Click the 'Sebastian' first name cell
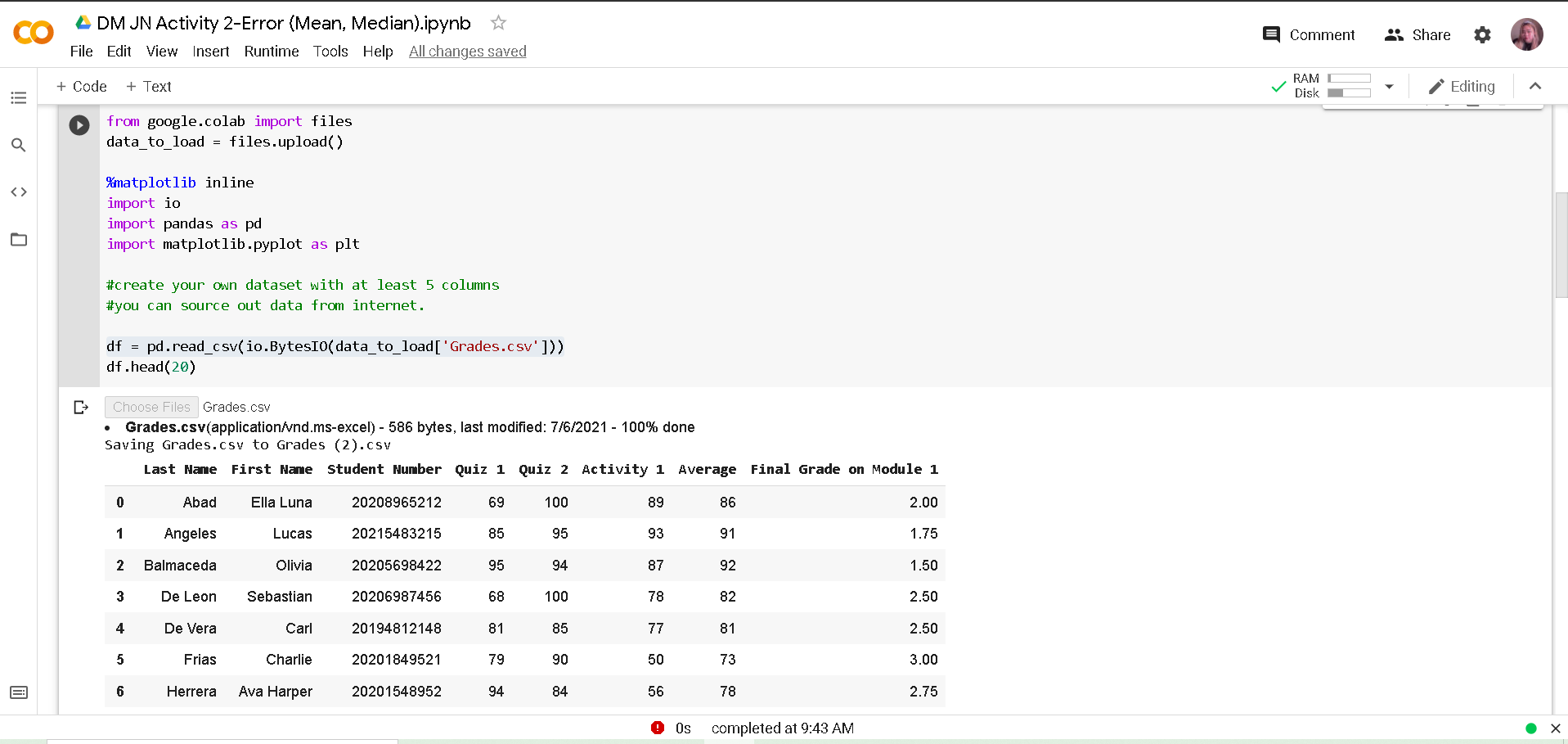 point(280,597)
